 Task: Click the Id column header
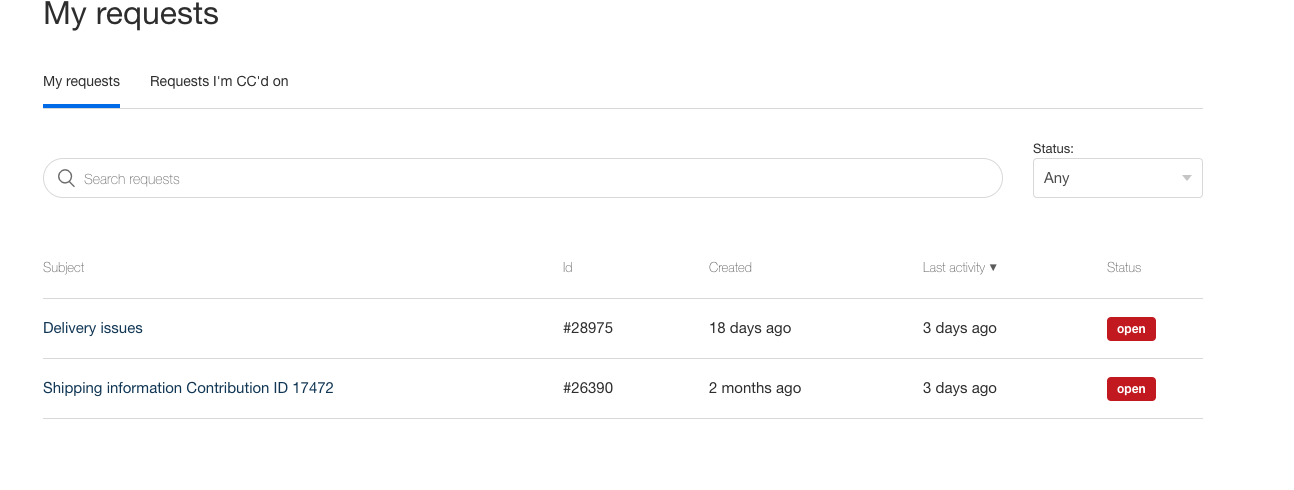point(568,268)
